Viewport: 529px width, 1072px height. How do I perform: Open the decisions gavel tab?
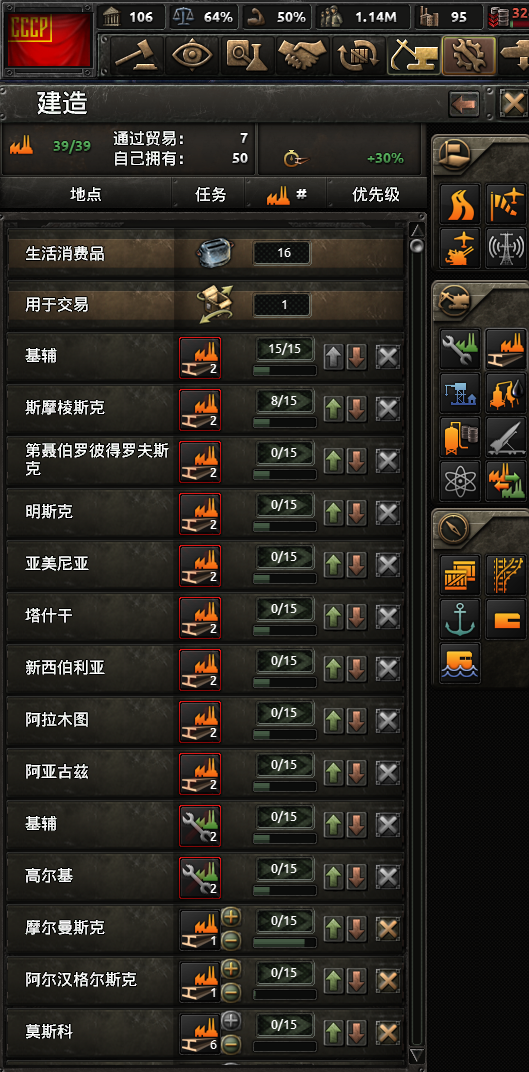[135, 55]
